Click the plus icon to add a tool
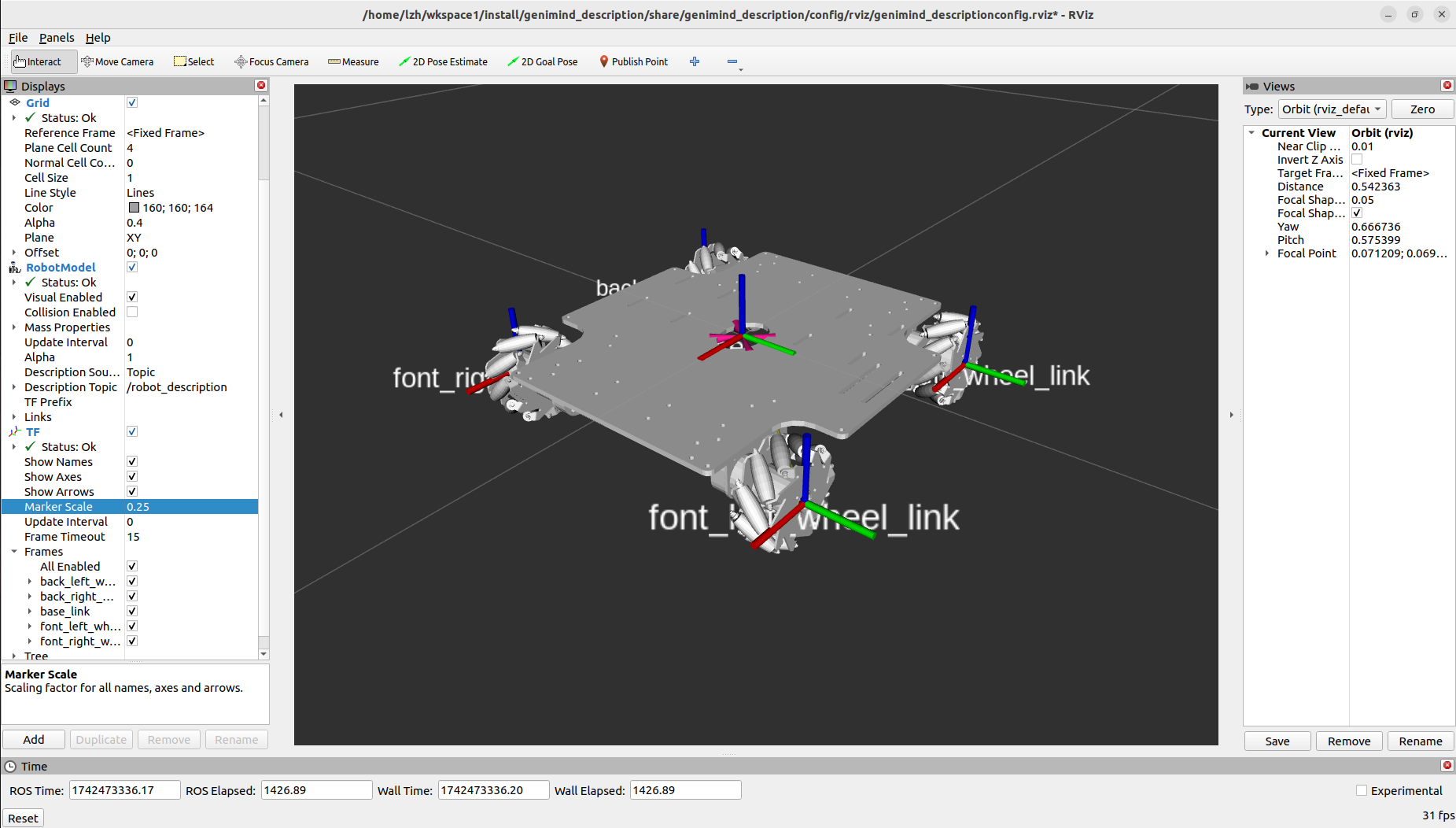 click(x=695, y=61)
